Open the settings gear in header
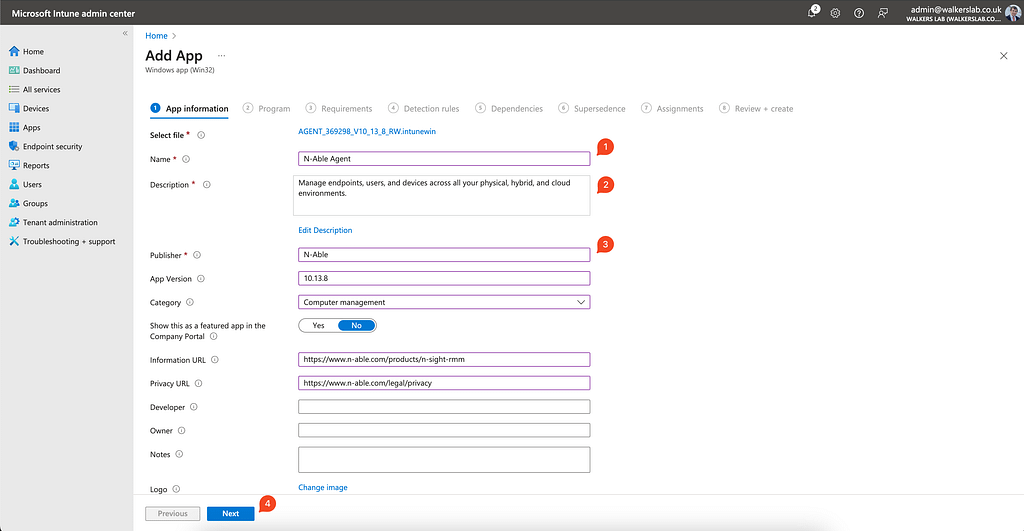The width and height of the screenshot is (1024, 531). 835,13
